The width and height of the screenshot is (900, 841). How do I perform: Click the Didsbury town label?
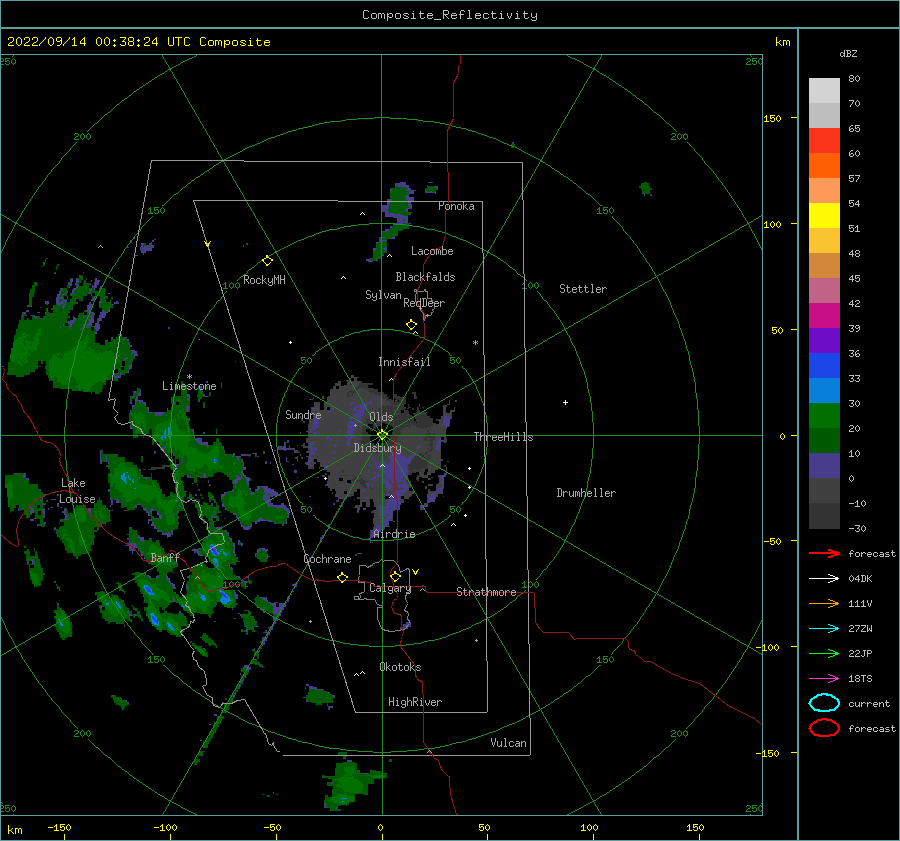377,448
